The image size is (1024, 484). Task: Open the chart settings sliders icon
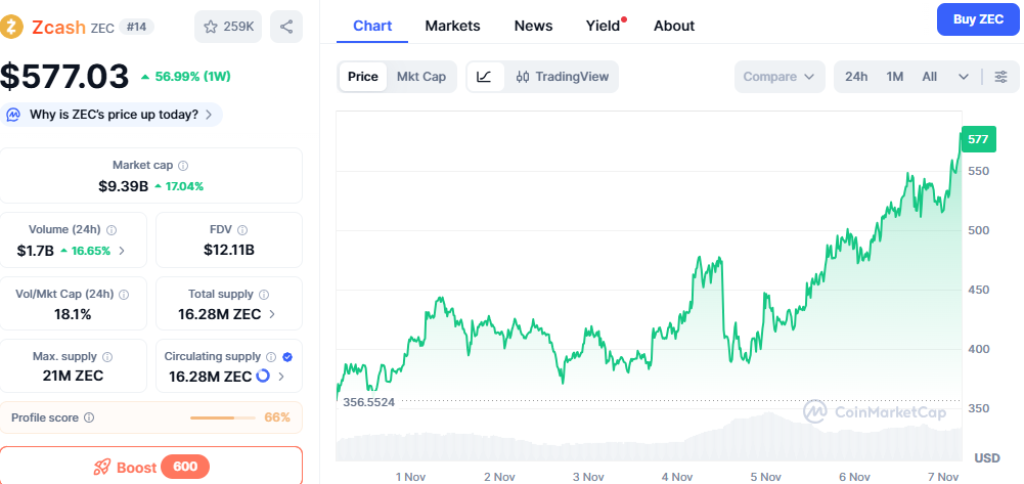tap(1000, 77)
